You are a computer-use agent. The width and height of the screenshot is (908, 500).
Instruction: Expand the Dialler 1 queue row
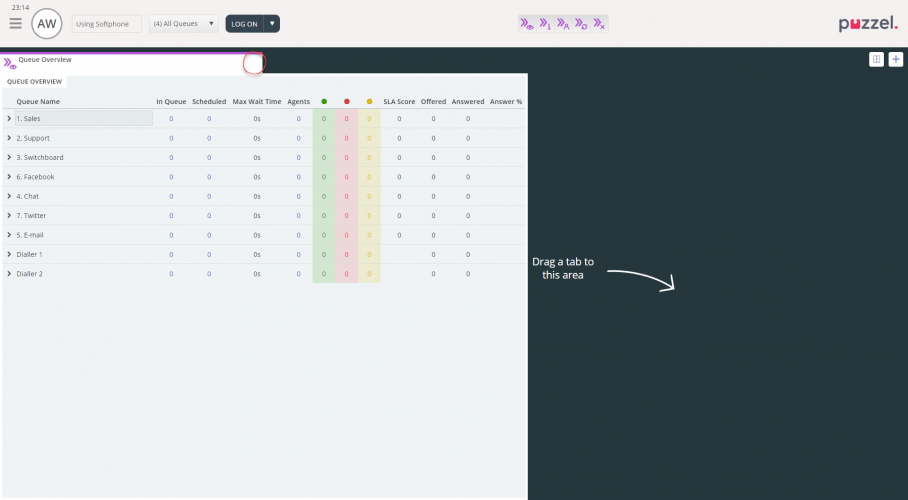point(9,254)
